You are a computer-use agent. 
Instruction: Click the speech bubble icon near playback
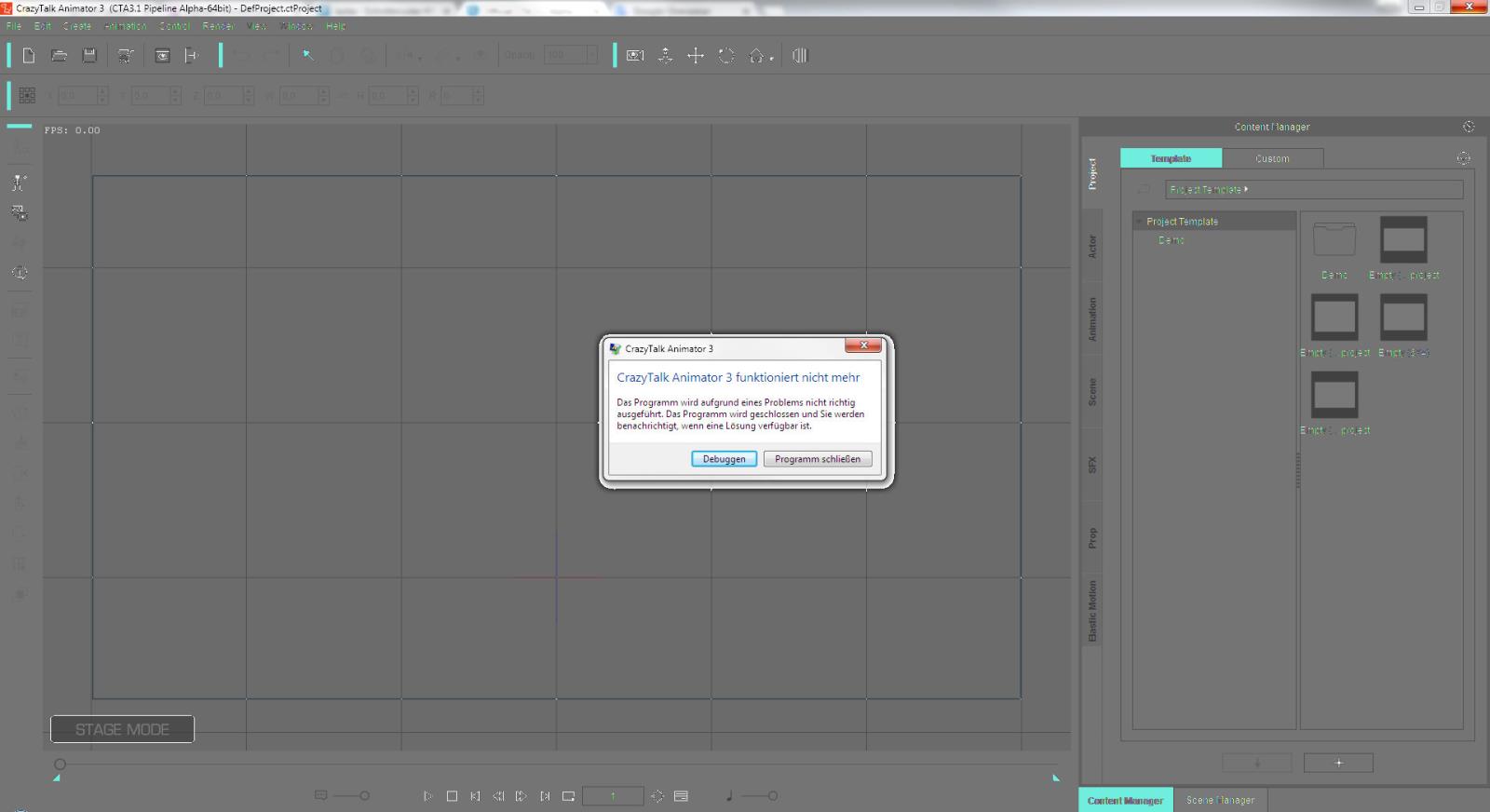click(321, 795)
